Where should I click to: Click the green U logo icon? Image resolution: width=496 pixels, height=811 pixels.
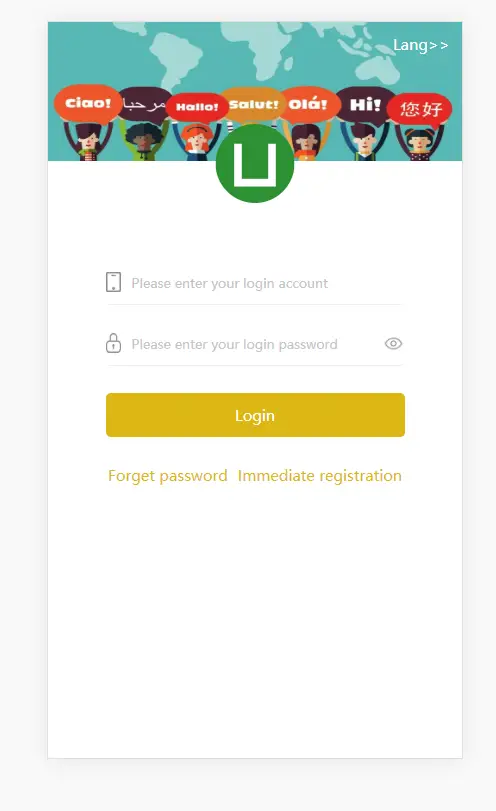pos(255,163)
